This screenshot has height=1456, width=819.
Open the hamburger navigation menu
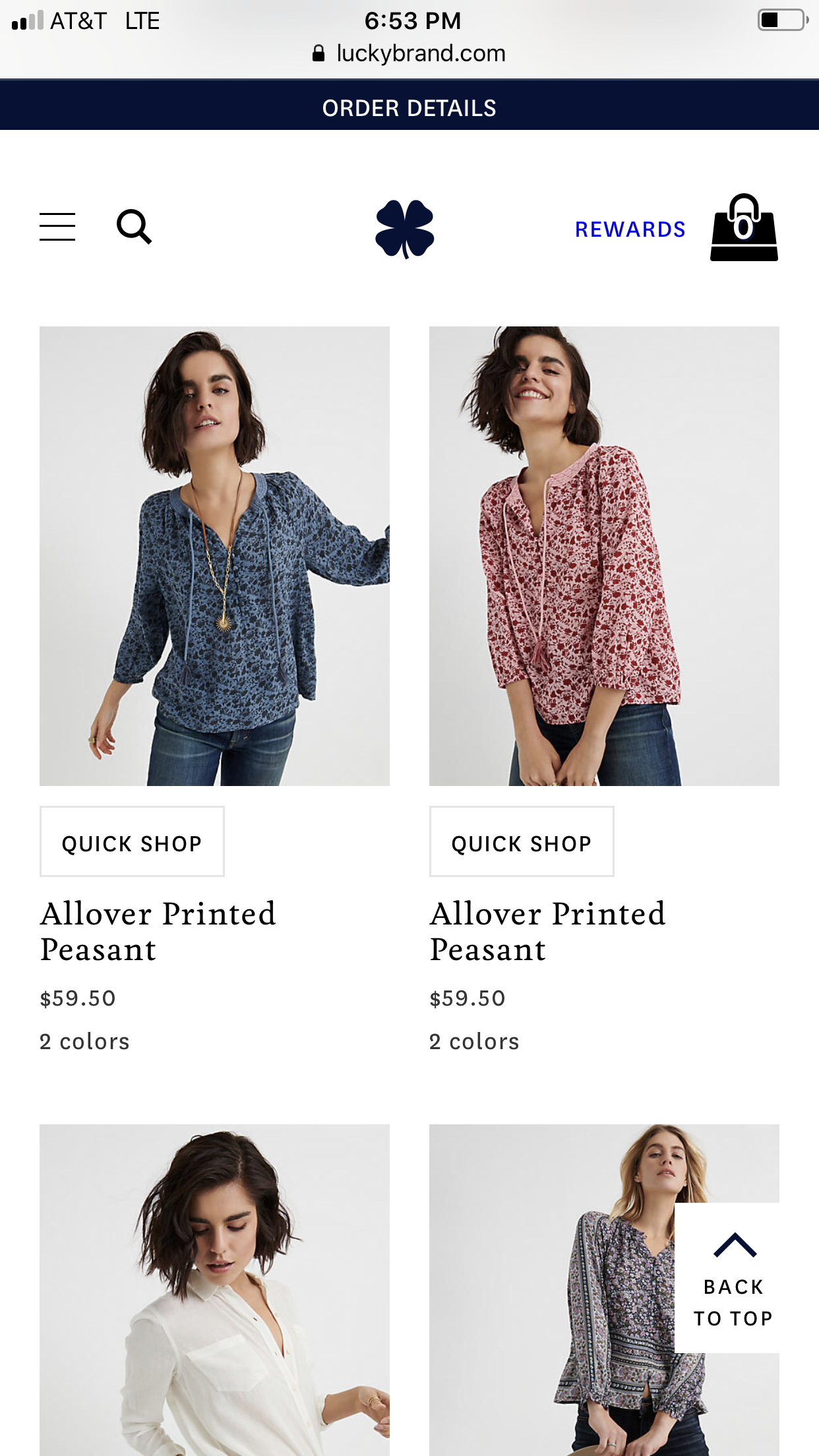click(57, 227)
